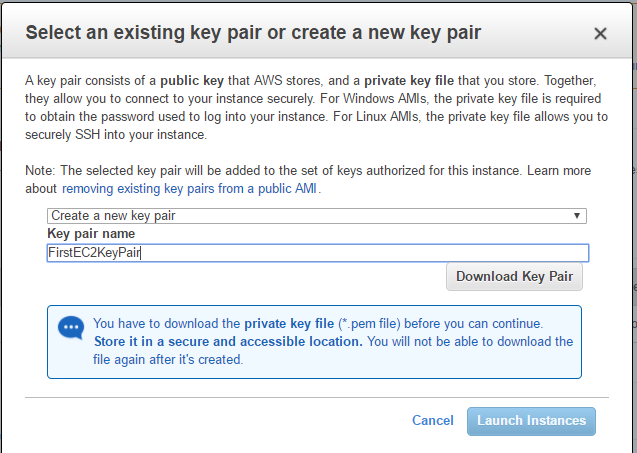Click the blue speech bubble info icon

71,327
